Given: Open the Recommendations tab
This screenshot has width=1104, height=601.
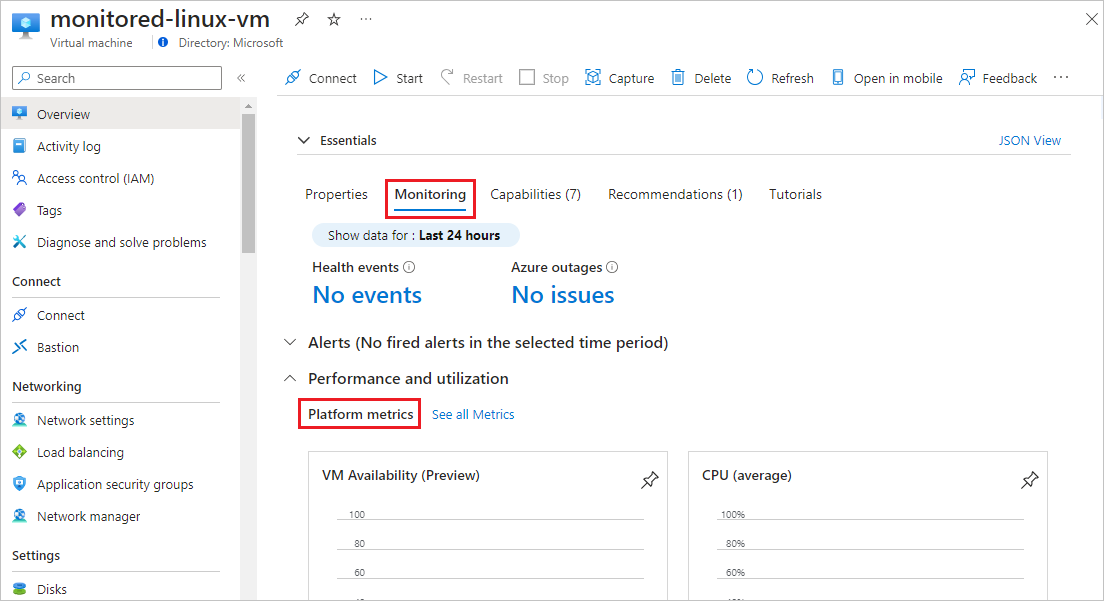Looking at the screenshot, I should click(x=674, y=194).
